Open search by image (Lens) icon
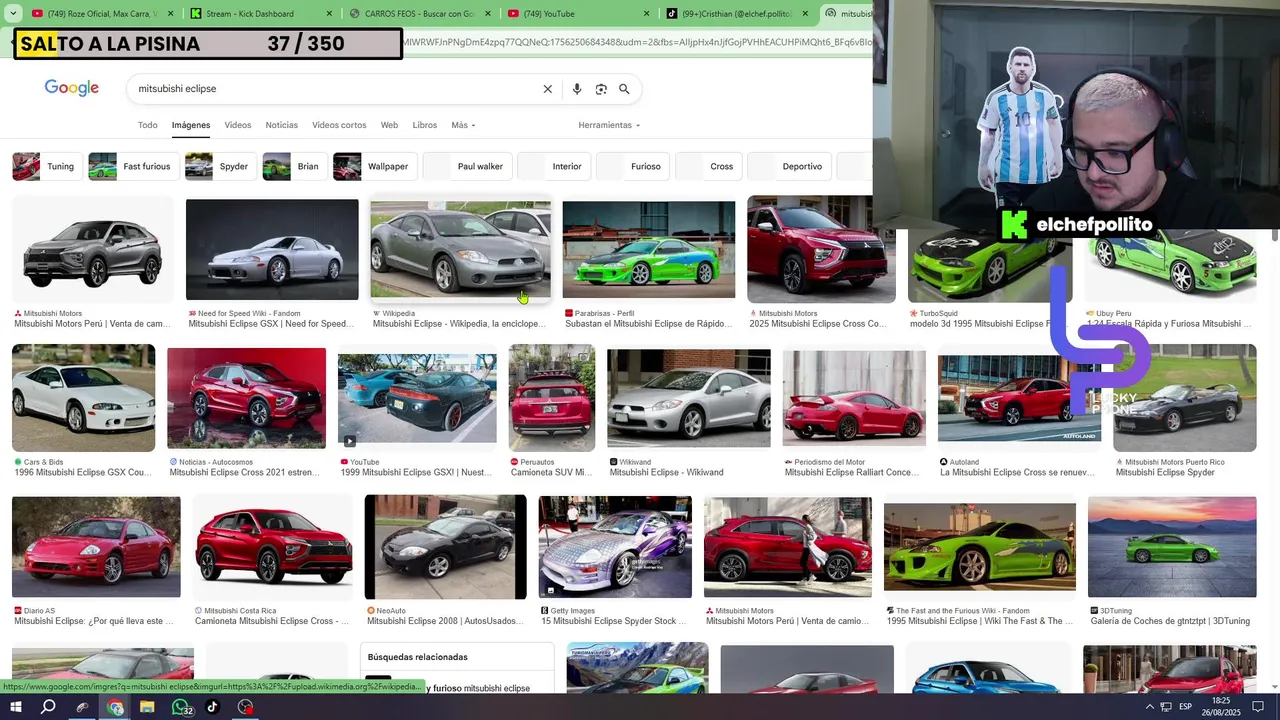Image resolution: width=1280 pixels, height=720 pixels. (x=601, y=89)
